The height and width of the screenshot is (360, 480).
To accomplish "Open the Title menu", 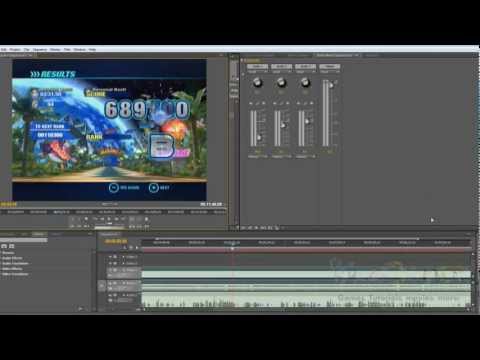I will click(67, 49).
